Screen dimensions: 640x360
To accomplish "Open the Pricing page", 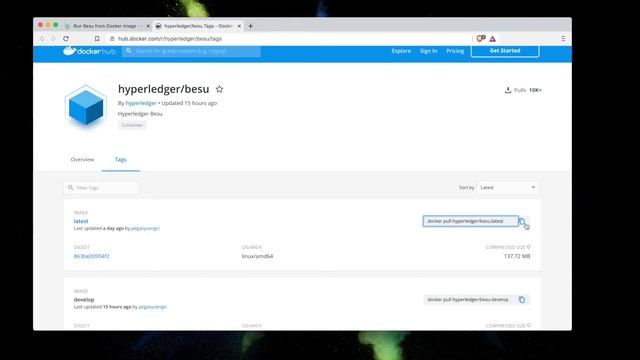I will click(455, 51).
